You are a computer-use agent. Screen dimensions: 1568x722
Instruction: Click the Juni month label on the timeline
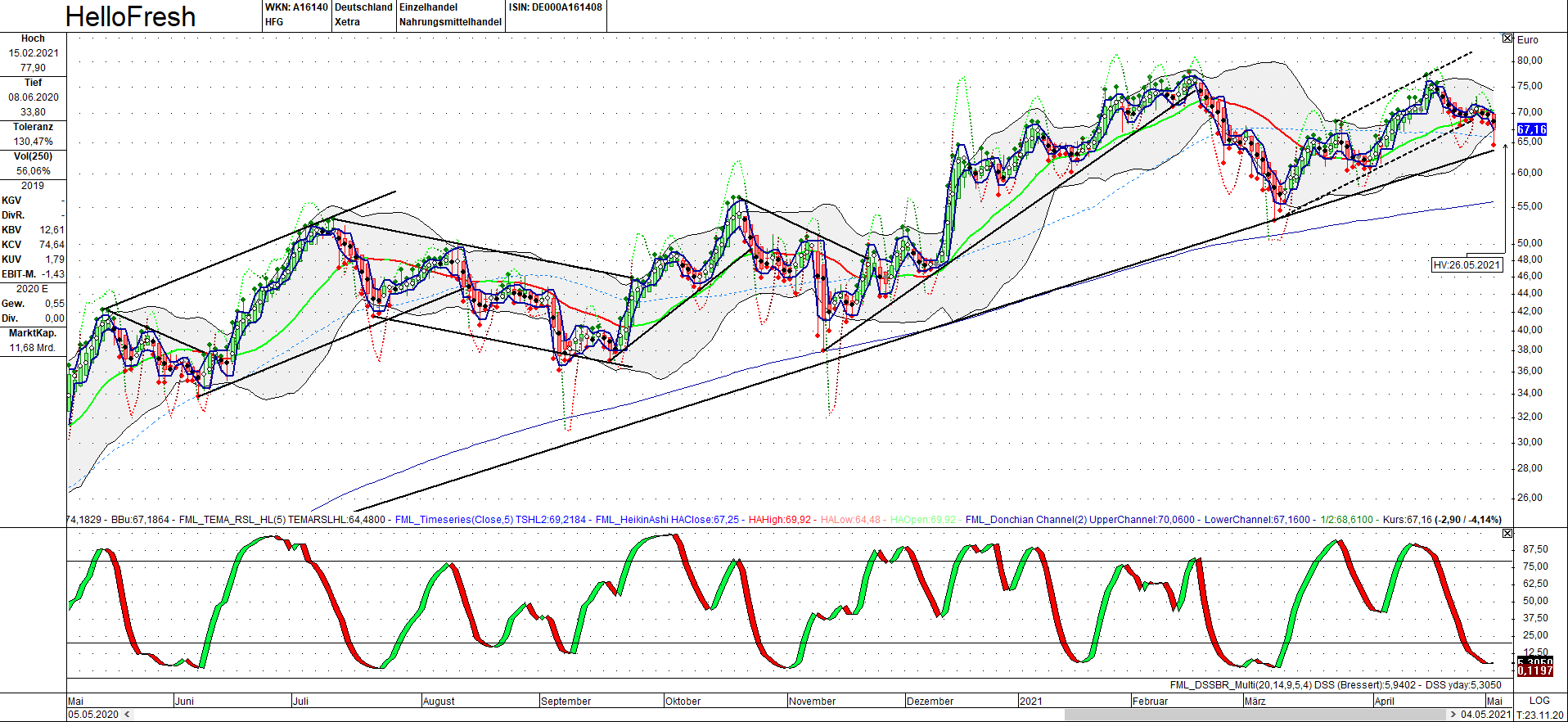185,702
